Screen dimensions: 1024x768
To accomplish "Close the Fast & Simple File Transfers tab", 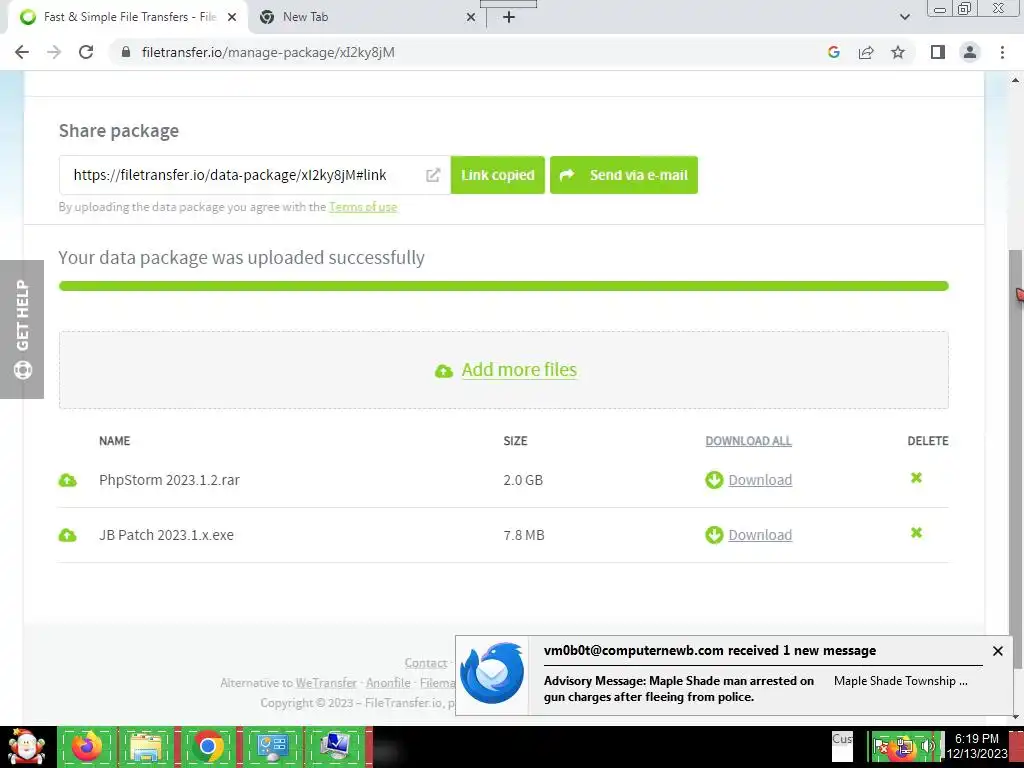I will click(231, 17).
